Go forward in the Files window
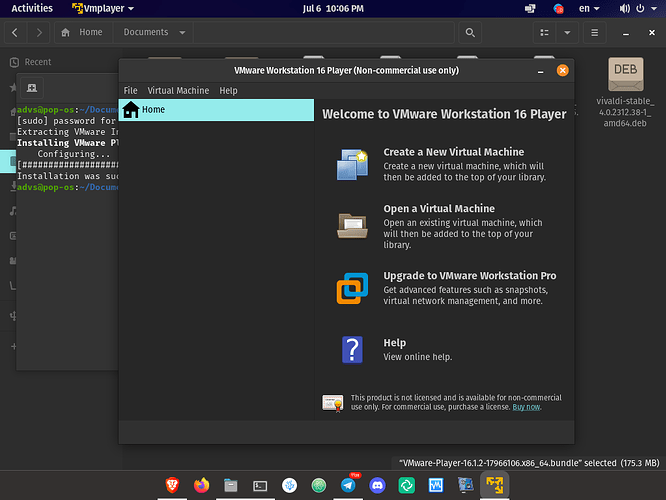 pos(39,32)
